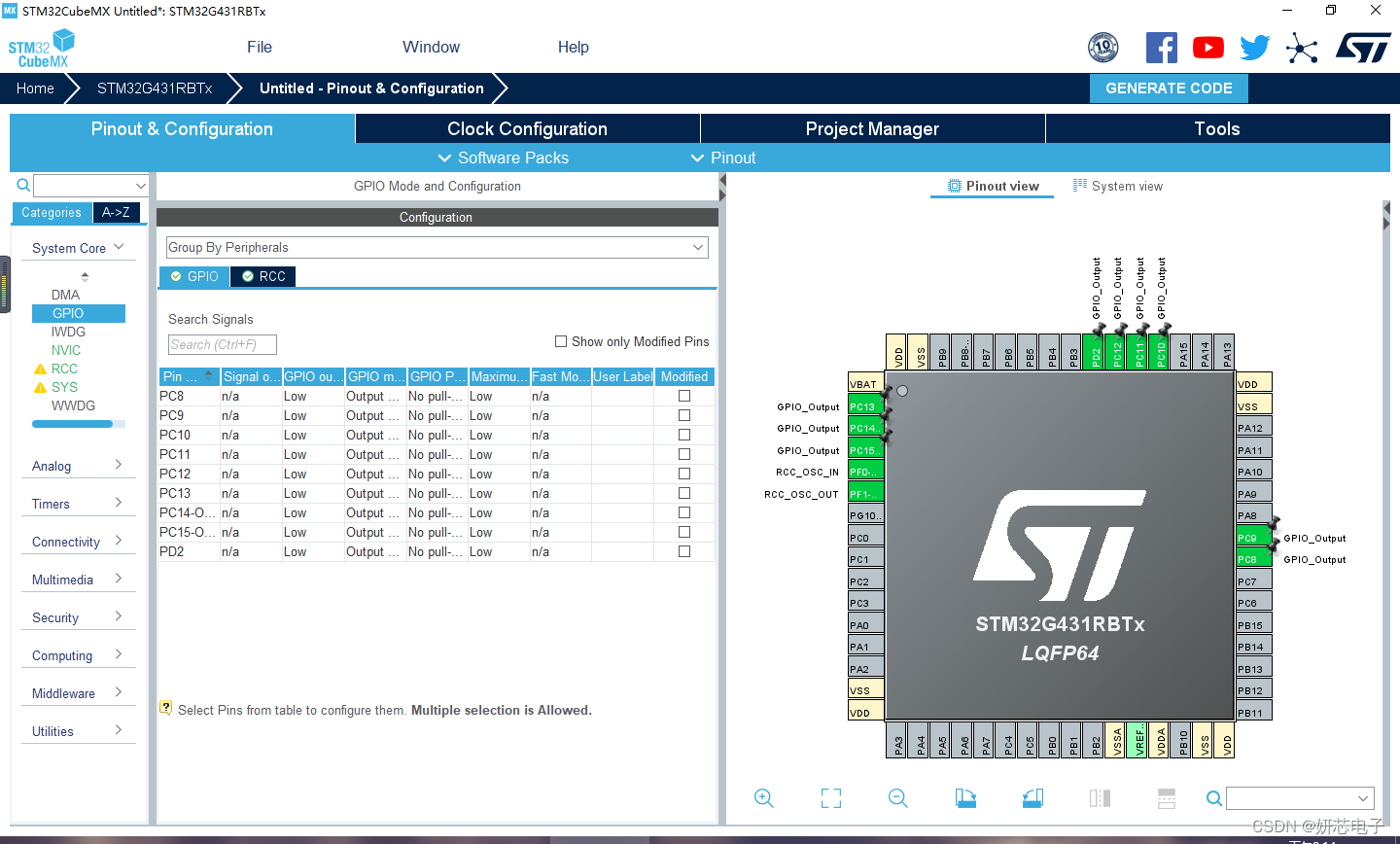Click the STM32CubeMX logo

tap(41, 49)
